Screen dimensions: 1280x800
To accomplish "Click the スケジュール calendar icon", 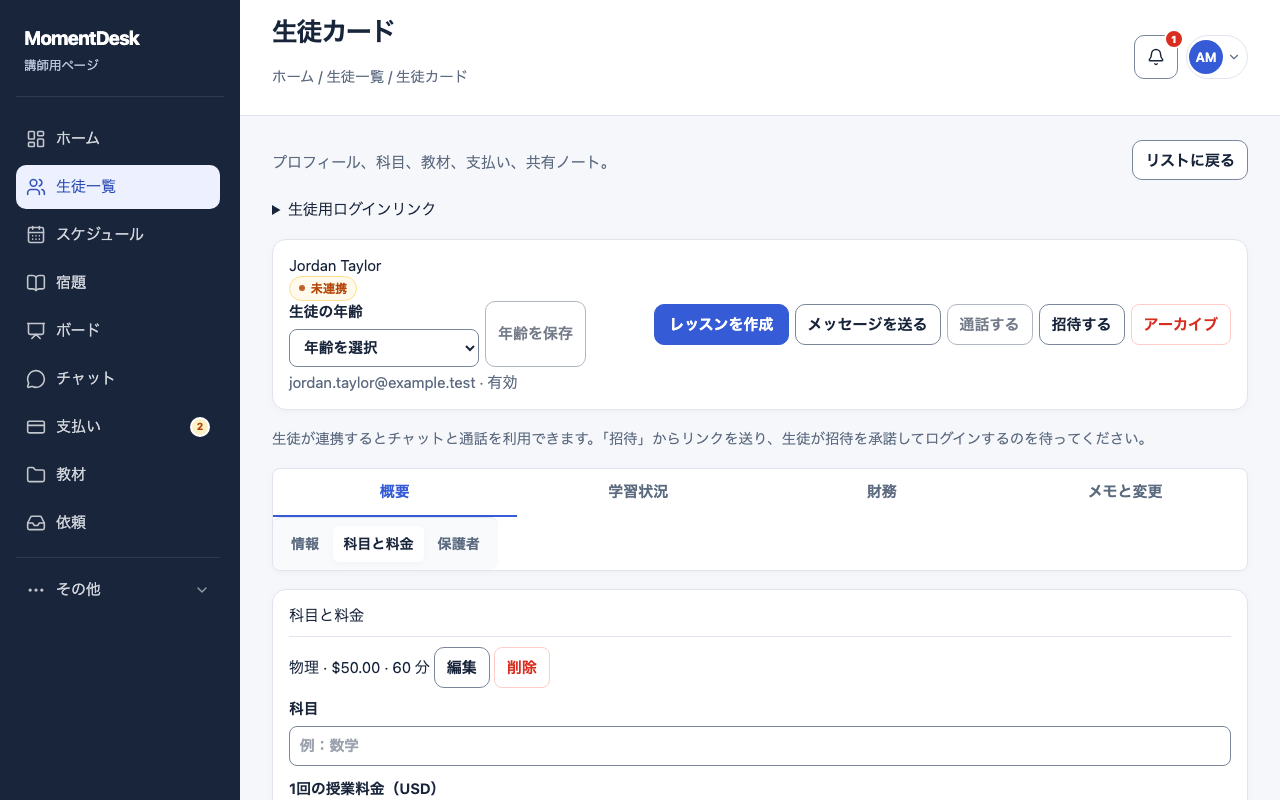I will pos(36,234).
